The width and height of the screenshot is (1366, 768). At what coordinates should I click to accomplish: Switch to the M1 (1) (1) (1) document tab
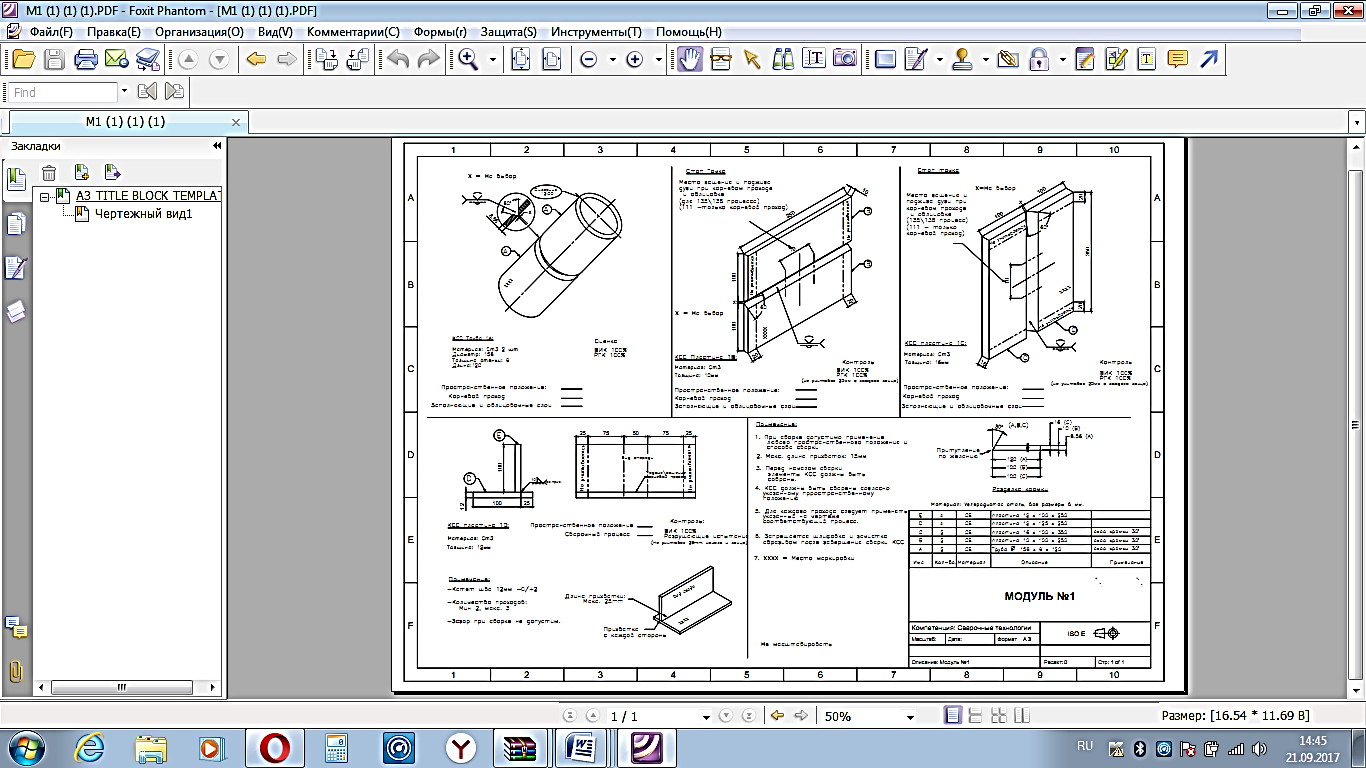click(x=125, y=122)
